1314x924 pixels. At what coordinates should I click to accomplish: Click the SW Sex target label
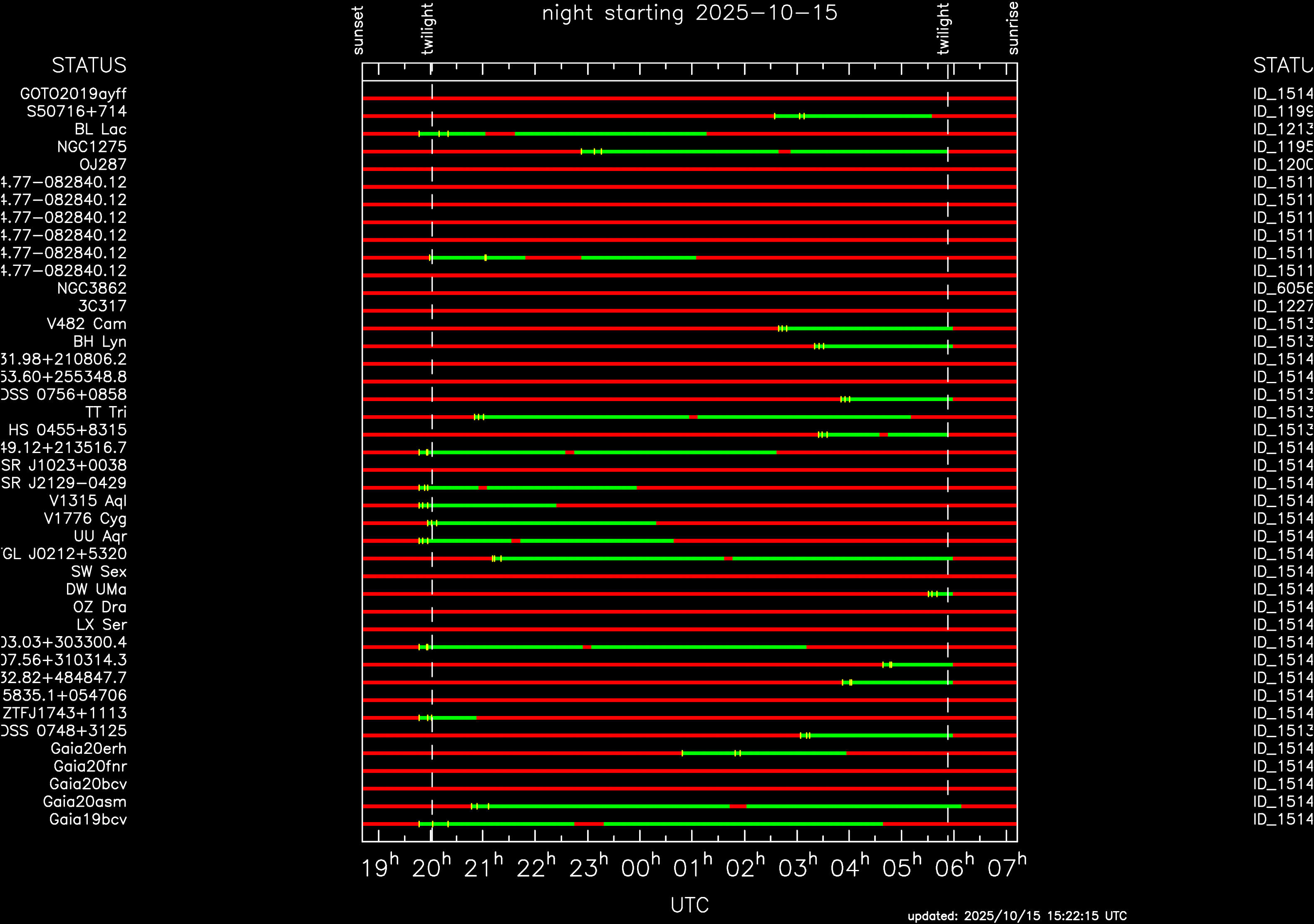[x=99, y=572]
